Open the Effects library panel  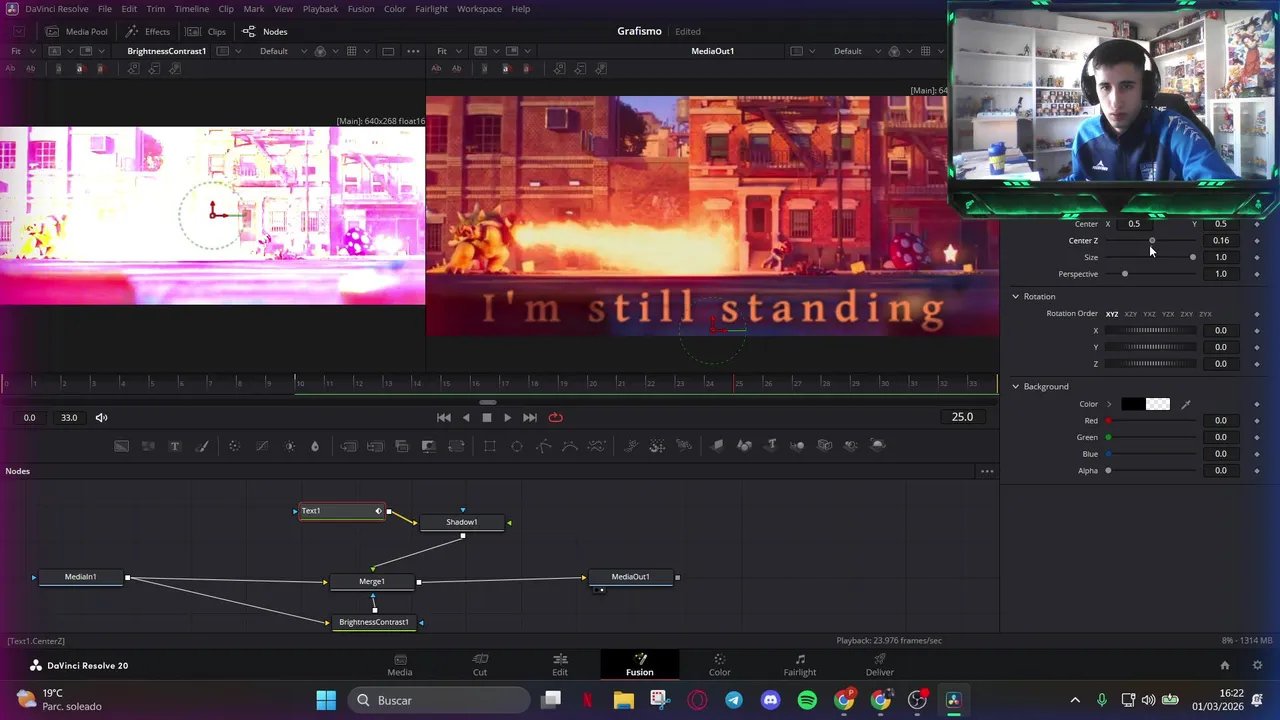[x=148, y=31]
